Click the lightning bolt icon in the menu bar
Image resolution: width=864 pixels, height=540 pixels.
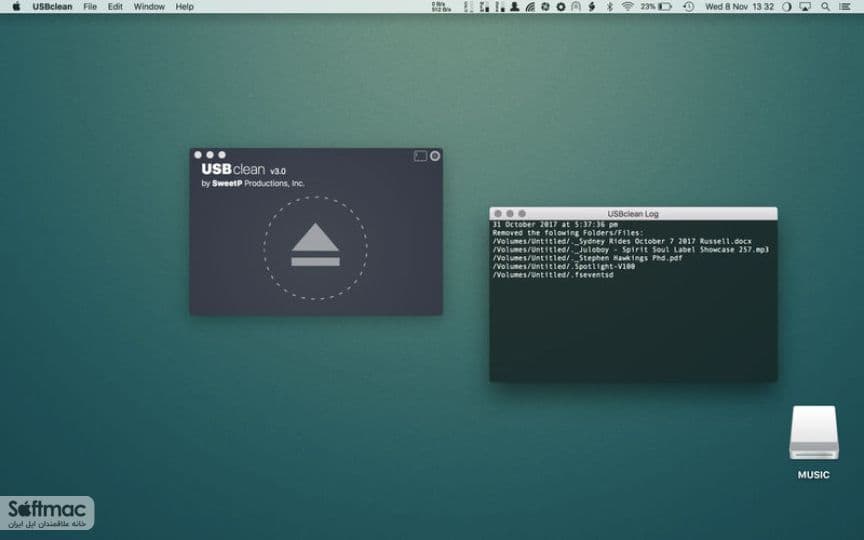pos(592,7)
